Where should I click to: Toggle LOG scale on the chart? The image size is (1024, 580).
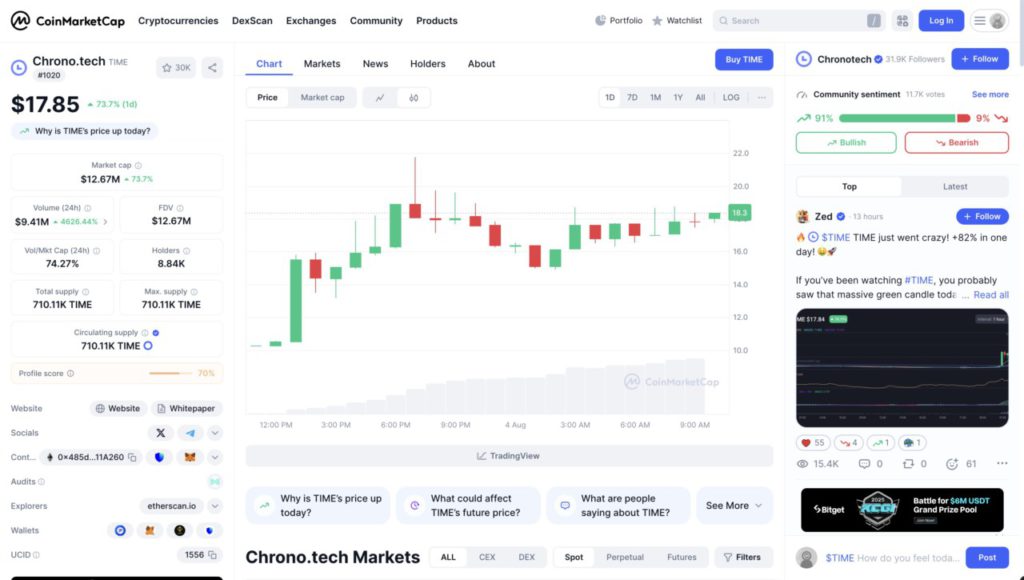pos(731,98)
